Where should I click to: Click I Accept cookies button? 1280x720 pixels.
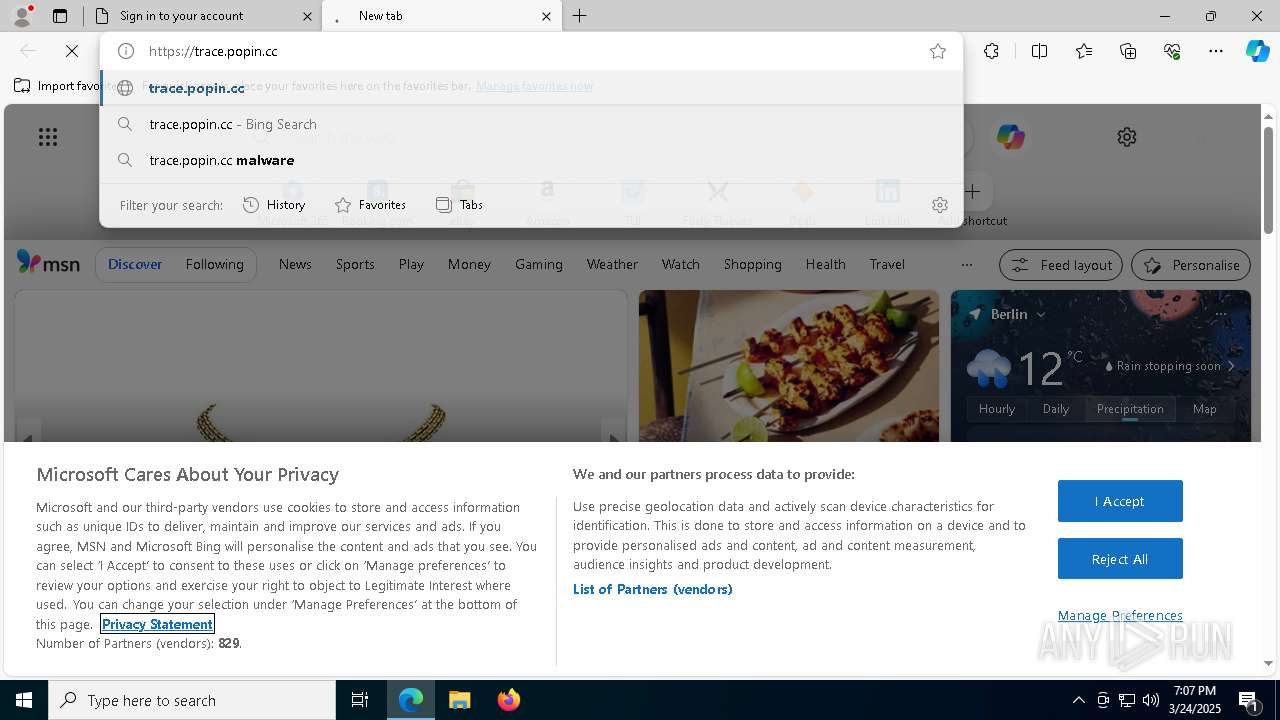tap(1120, 501)
